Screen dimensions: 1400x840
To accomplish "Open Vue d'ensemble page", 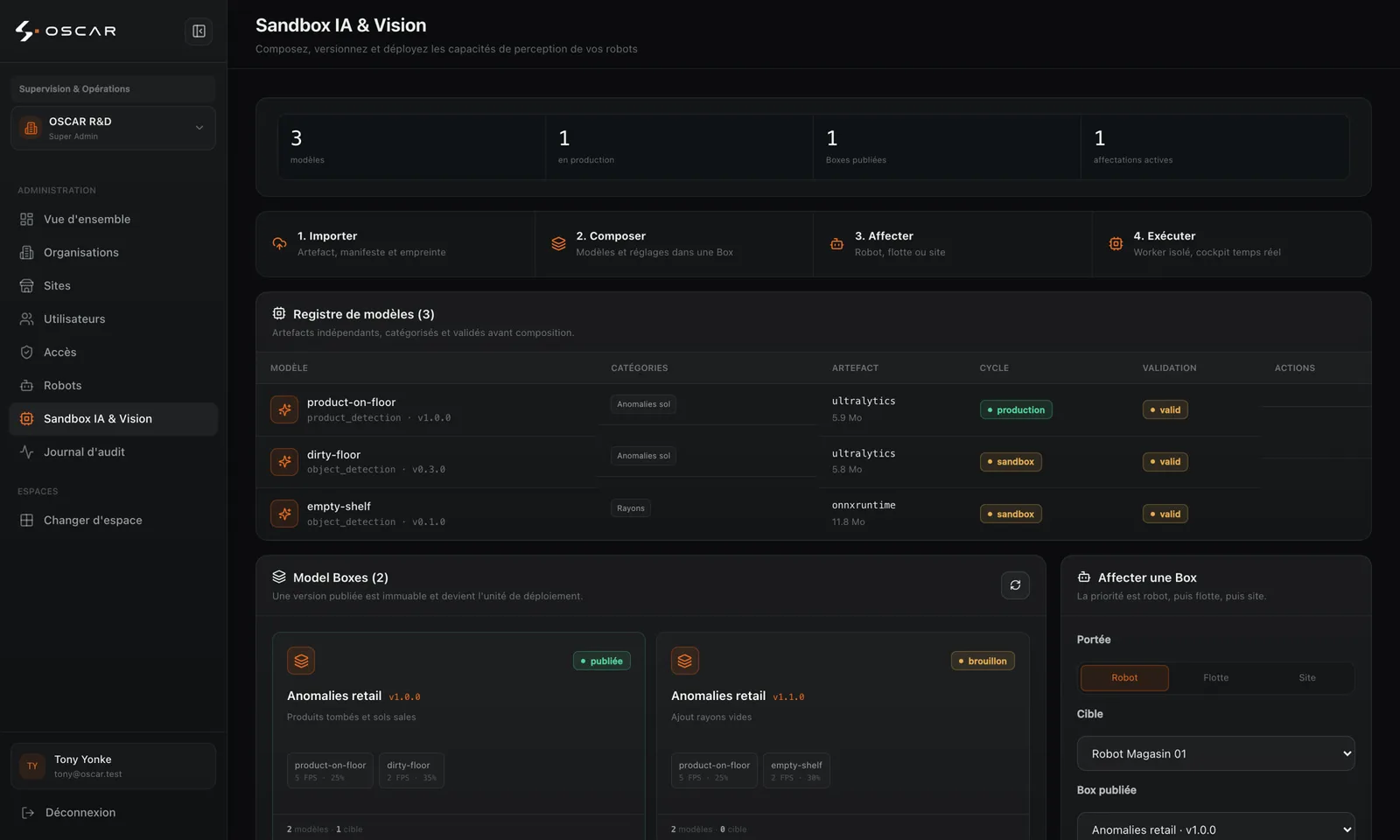I will (x=113, y=220).
